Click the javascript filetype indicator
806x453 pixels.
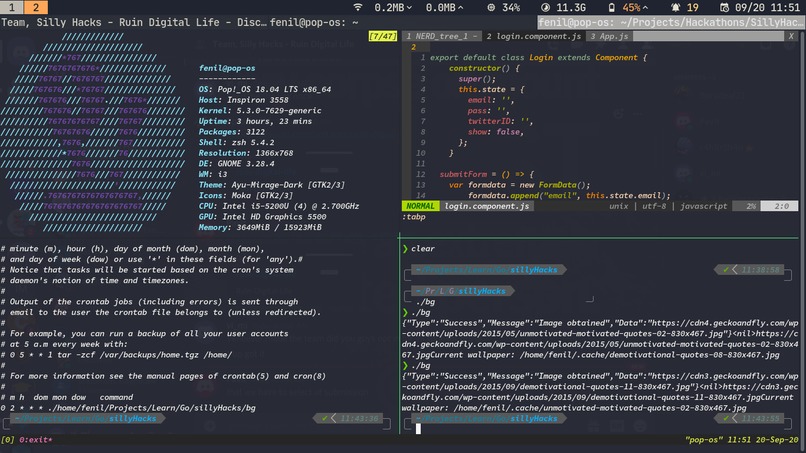(704, 206)
